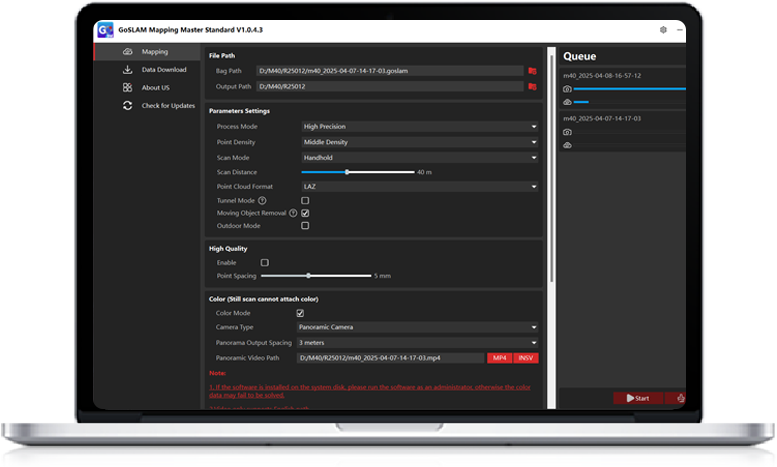Screen dimensions: 777x467
Task: Tick the High Quality Enable checkbox
Action: (x=265, y=263)
